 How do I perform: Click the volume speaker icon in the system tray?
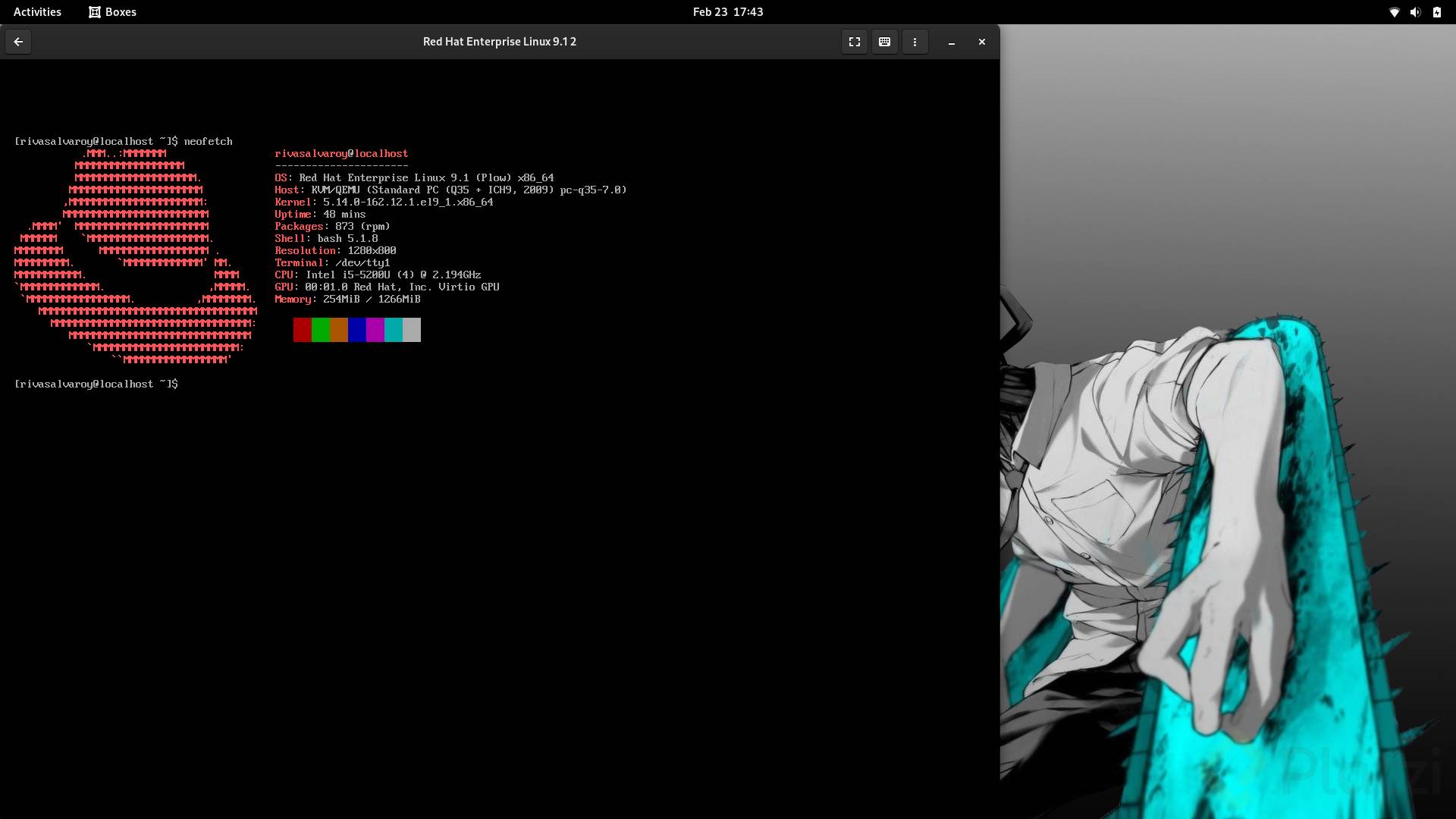coord(1415,12)
